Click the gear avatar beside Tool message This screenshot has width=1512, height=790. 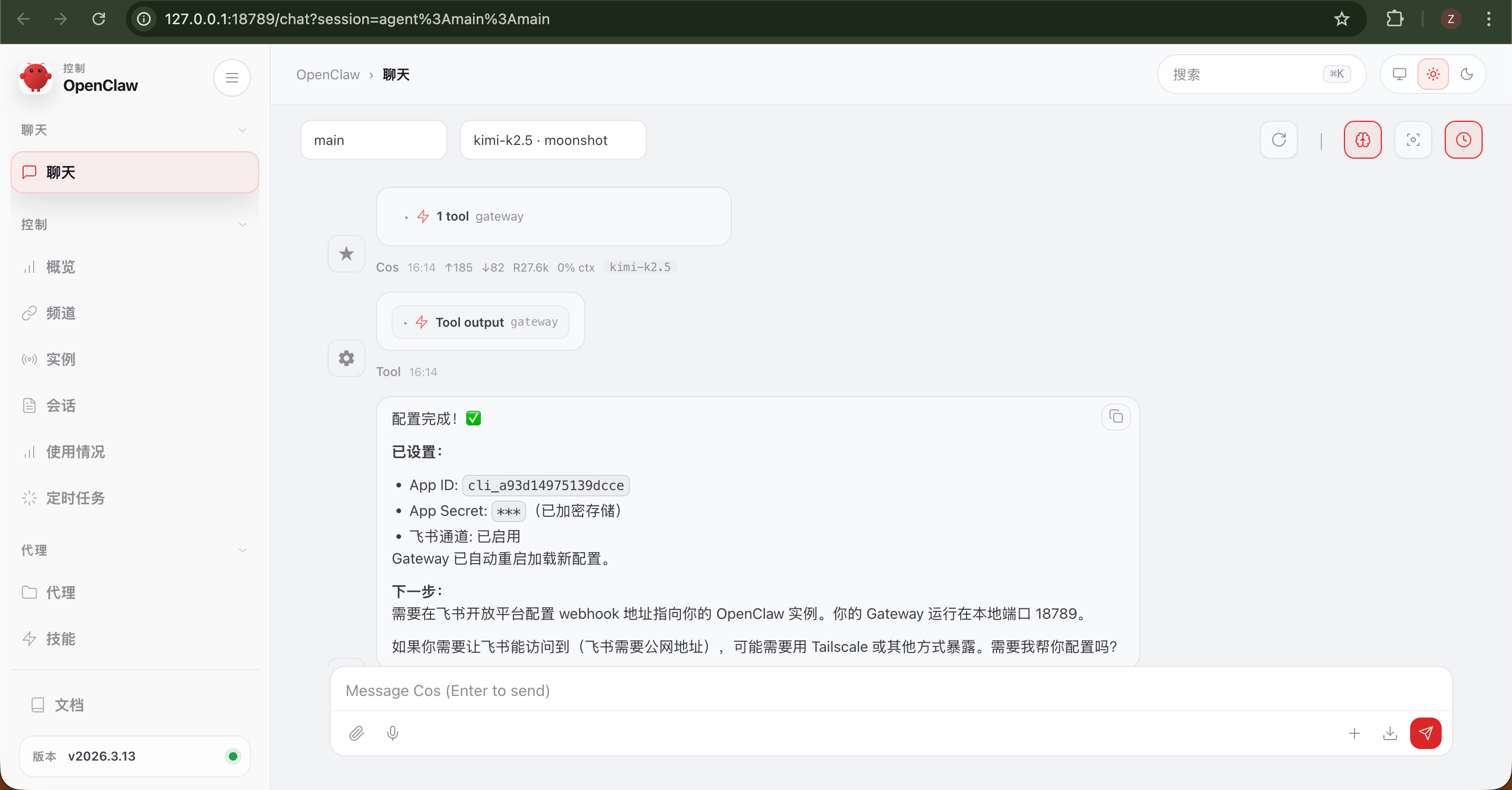coord(346,358)
